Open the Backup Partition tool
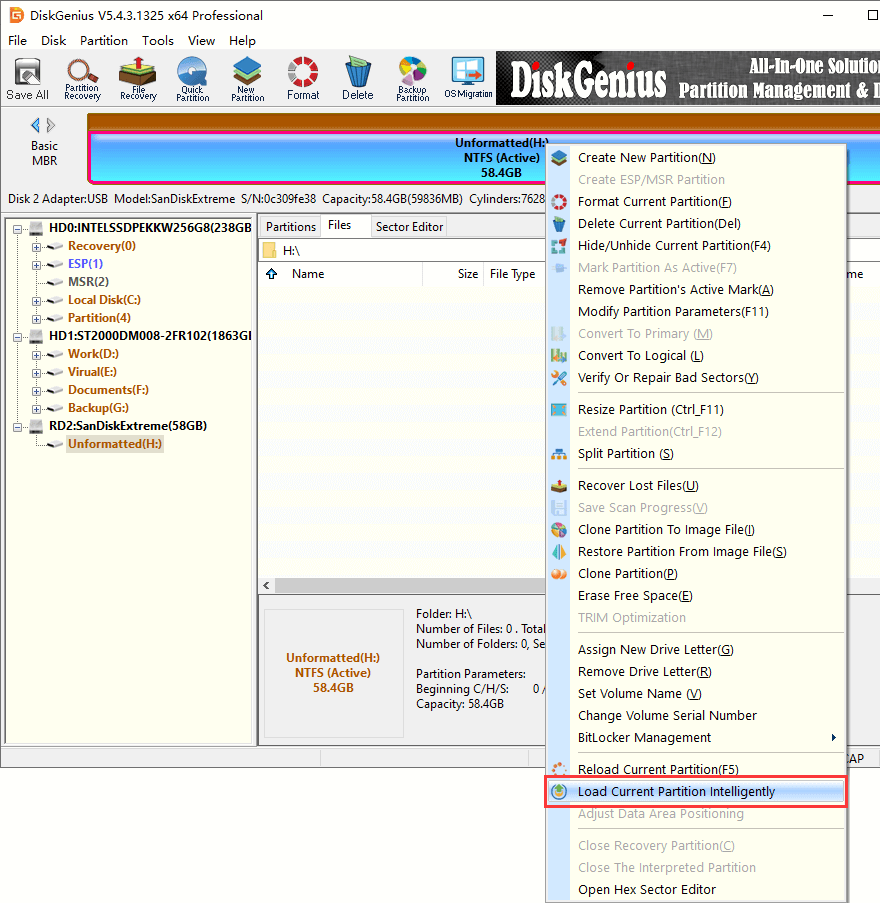The height and width of the screenshot is (903, 880). point(412,79)
